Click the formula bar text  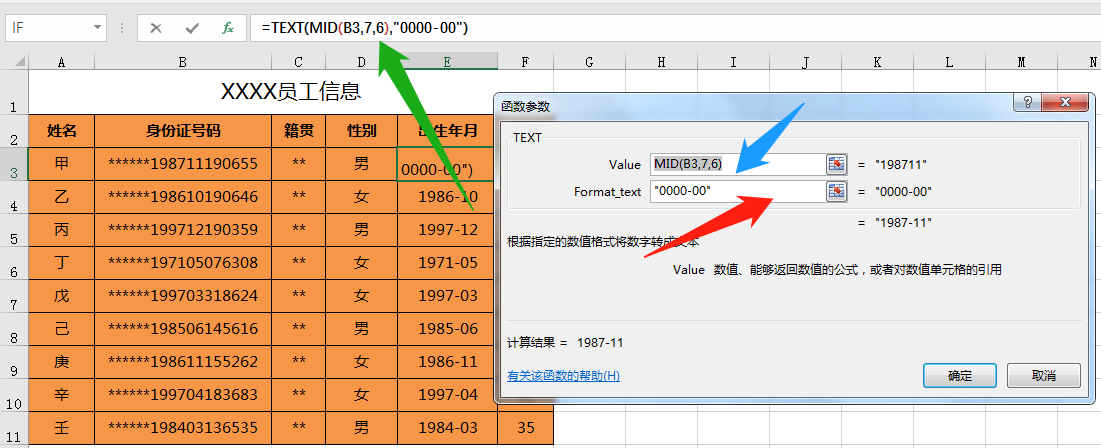click(x=365, y=28)
